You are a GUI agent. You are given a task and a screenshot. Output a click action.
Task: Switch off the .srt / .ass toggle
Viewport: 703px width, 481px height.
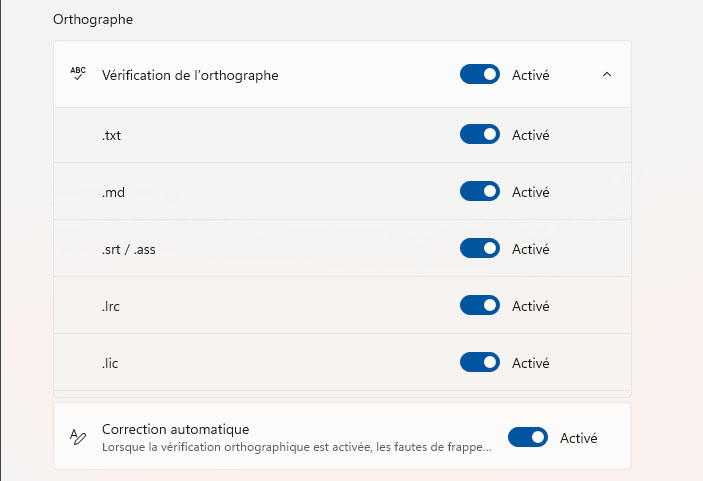click(480, 248)
